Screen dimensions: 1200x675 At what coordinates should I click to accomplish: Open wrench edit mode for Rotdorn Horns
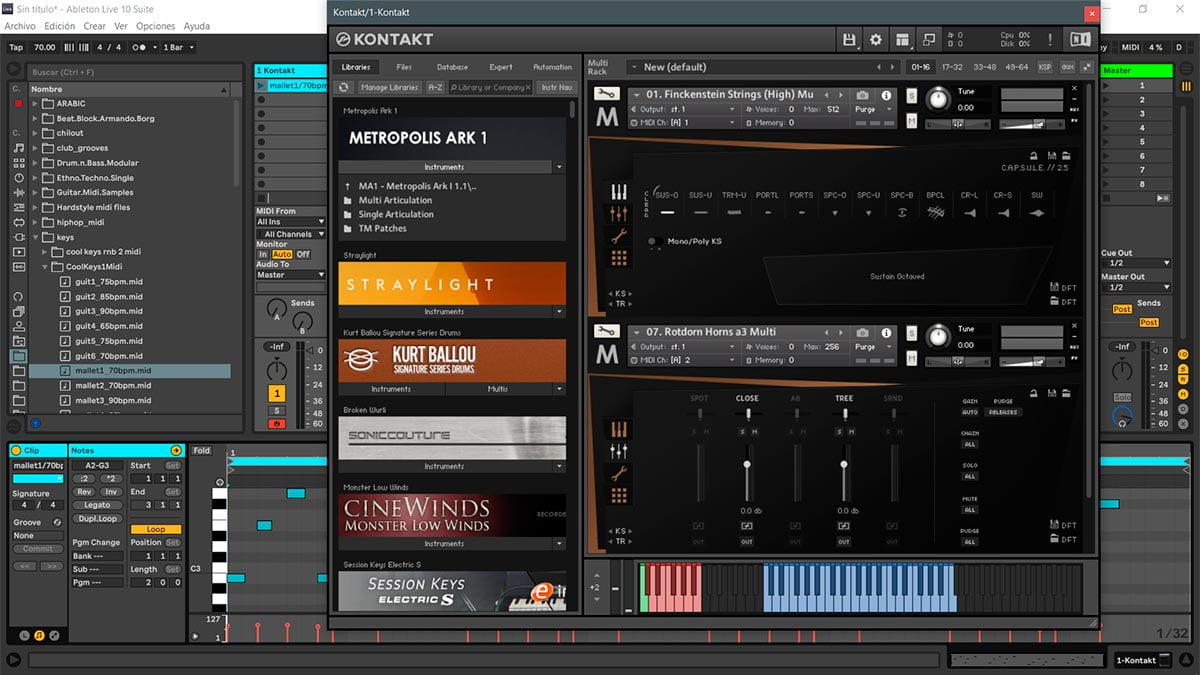[x=606, y=331]
